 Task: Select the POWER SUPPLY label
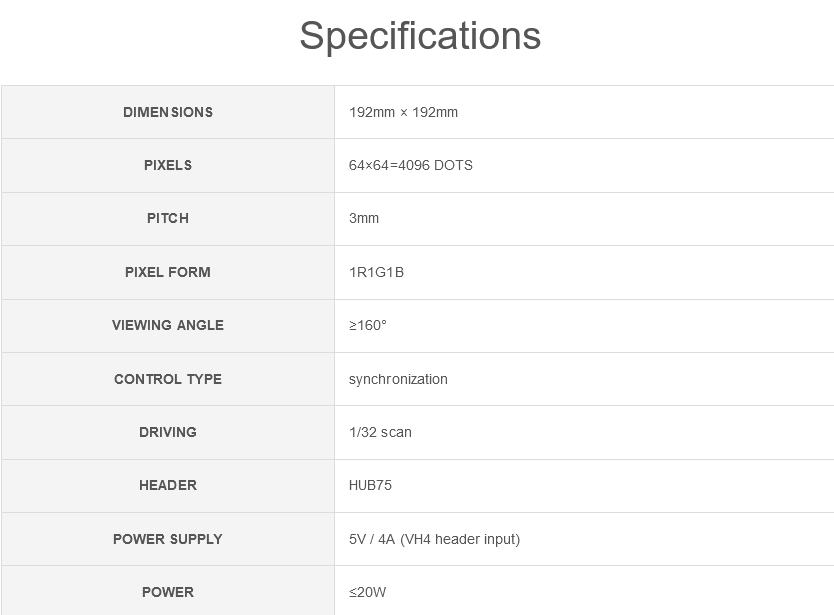(168, 539)
